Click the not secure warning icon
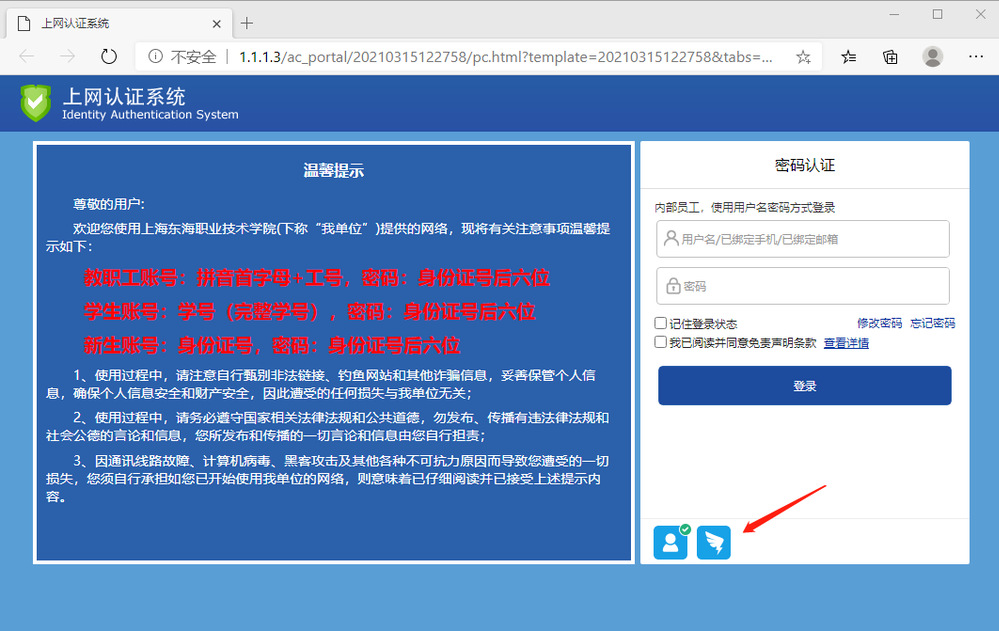The image size is (999, 631). click(x=156, y=57)
